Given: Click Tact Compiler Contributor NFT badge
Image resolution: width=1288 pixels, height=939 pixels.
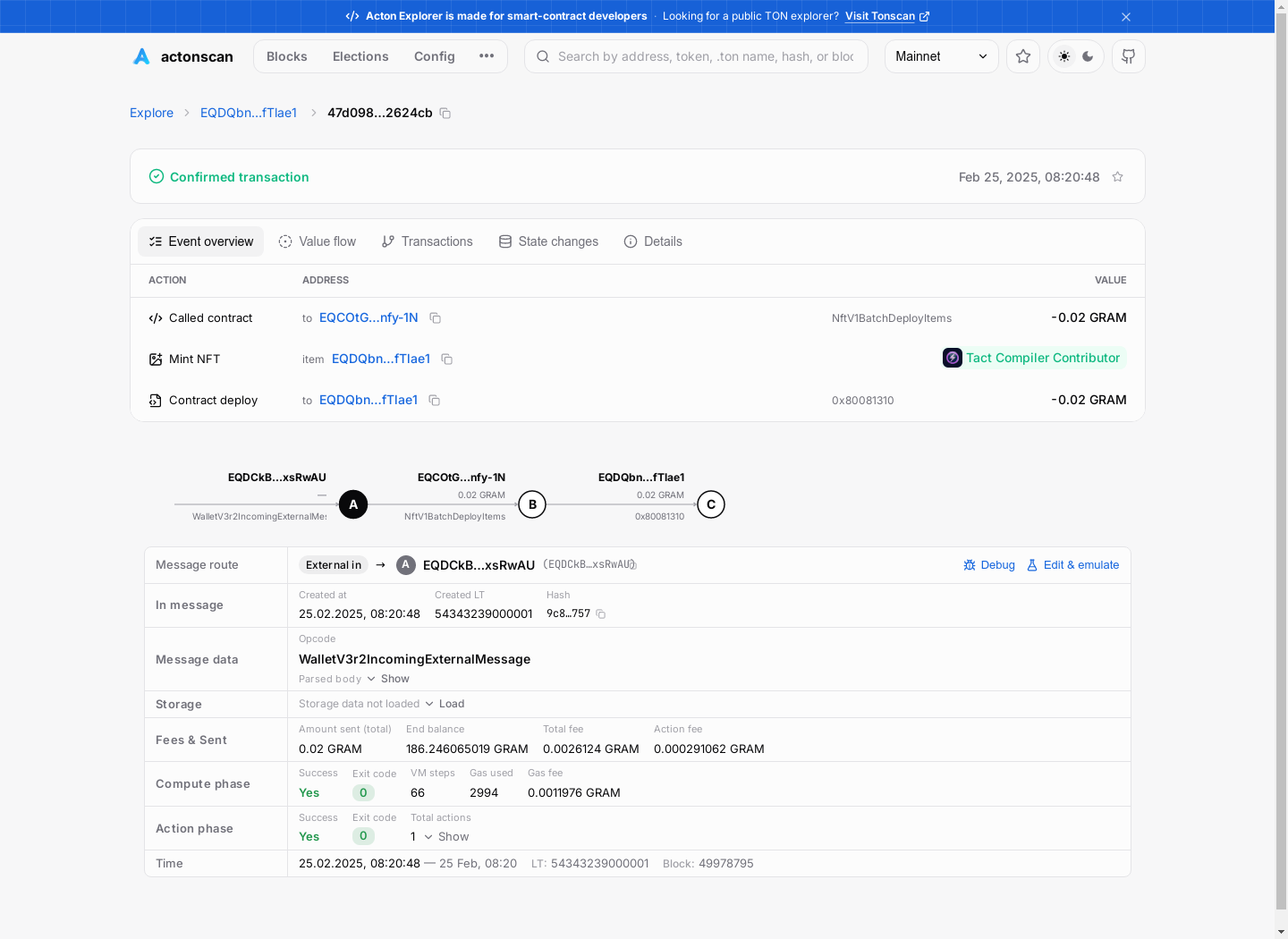Looking at the screenshot, I should pos(1032,358).
